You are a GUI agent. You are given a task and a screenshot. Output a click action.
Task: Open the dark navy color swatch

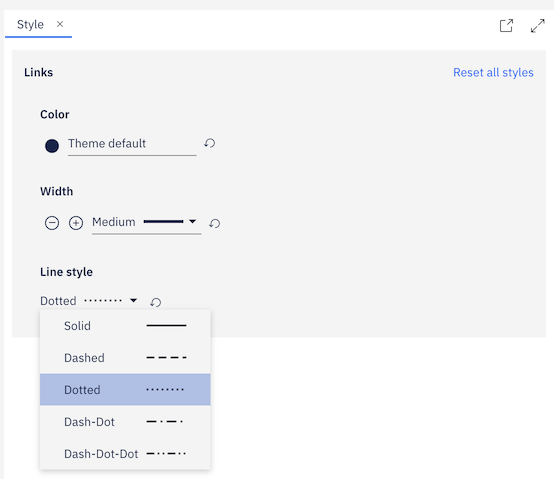tap(52, 146)
